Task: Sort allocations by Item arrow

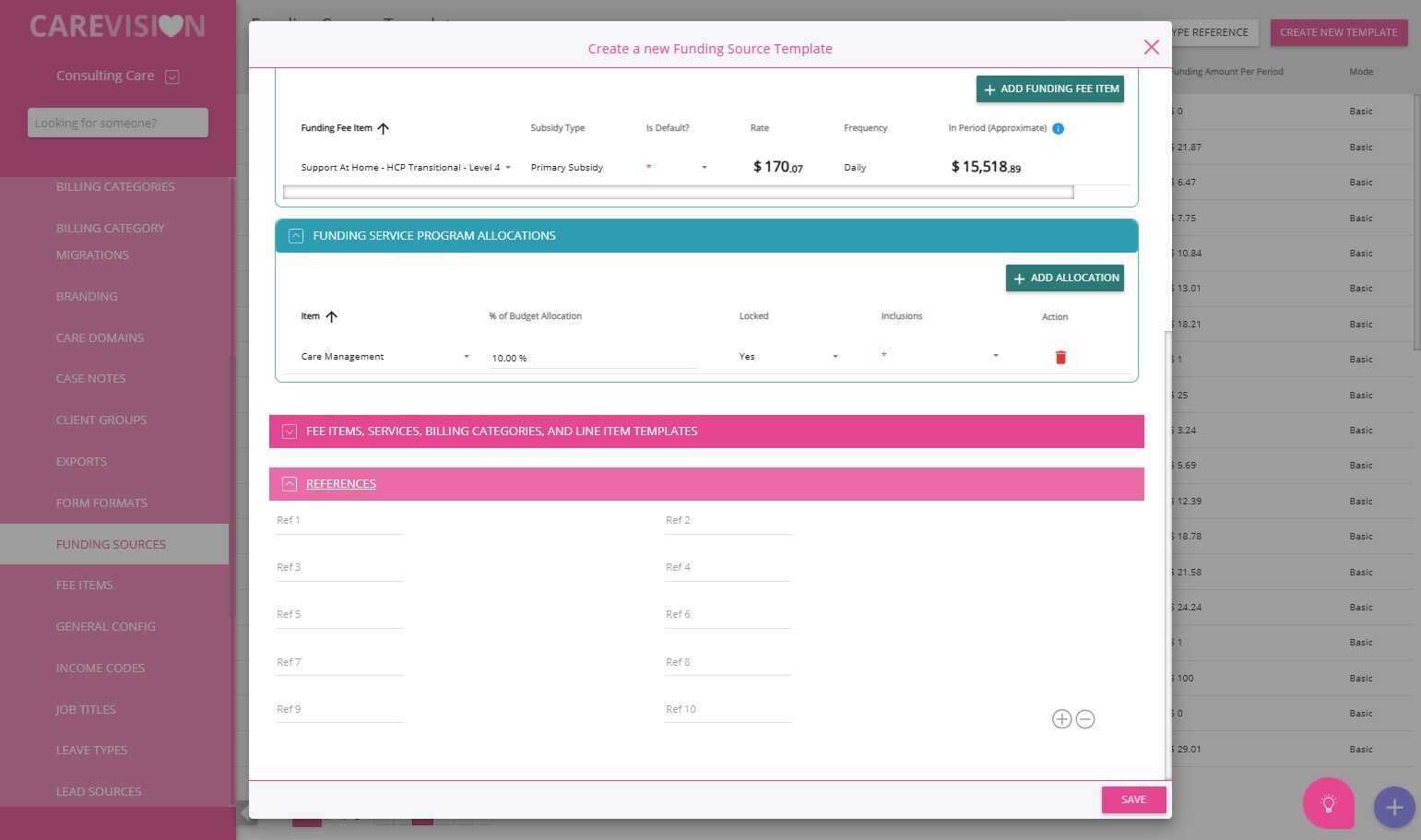Action: coord(332,316)
